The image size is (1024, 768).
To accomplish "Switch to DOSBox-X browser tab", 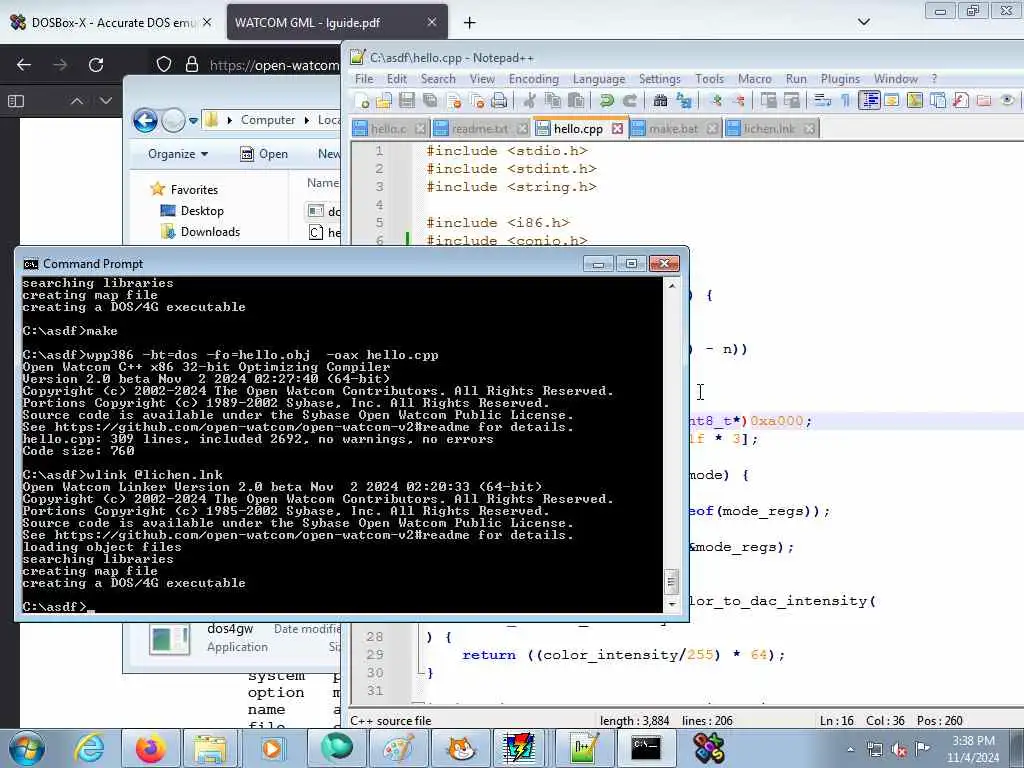I will [x=112, y=22].
